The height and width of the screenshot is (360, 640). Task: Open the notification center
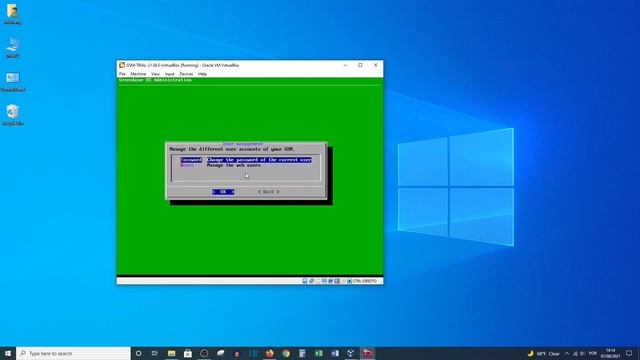tap(629, 353)
